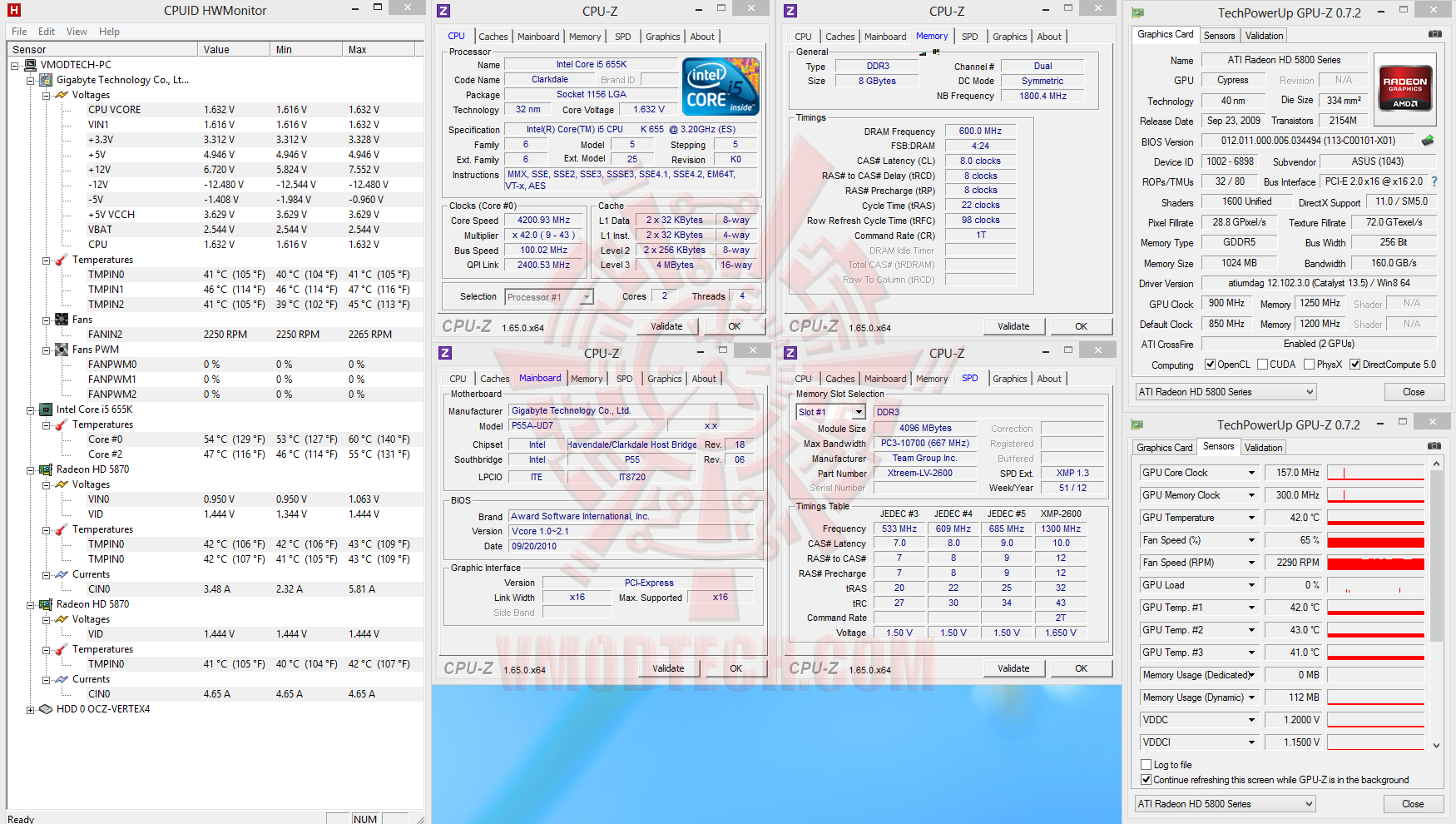Click the Bus Interface question mark icon

pos(1434,181)
